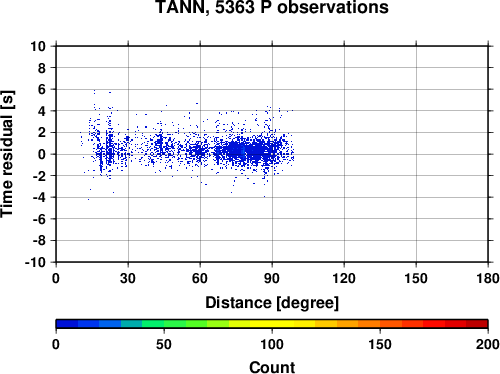The image size is (500, 374).
Task: Click the dark red colorbar segment at 200
Action: (477, 324)
